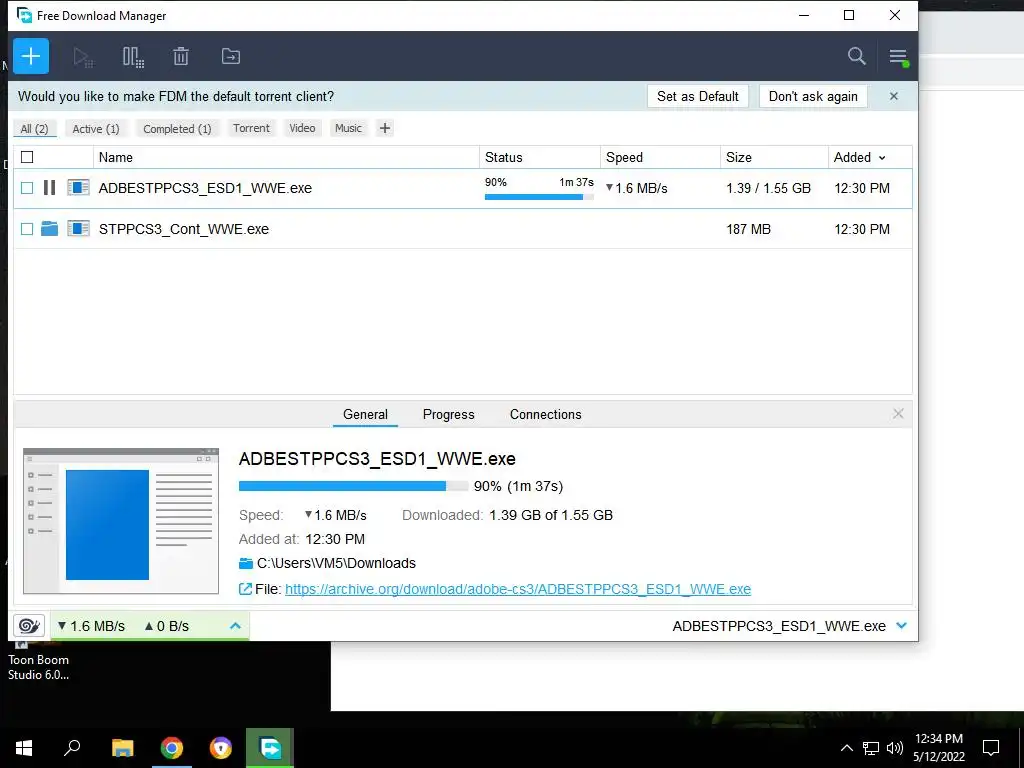
Task: Select STPPCS3_Cont_WWE.exe file name
Action: click(184, 229)
